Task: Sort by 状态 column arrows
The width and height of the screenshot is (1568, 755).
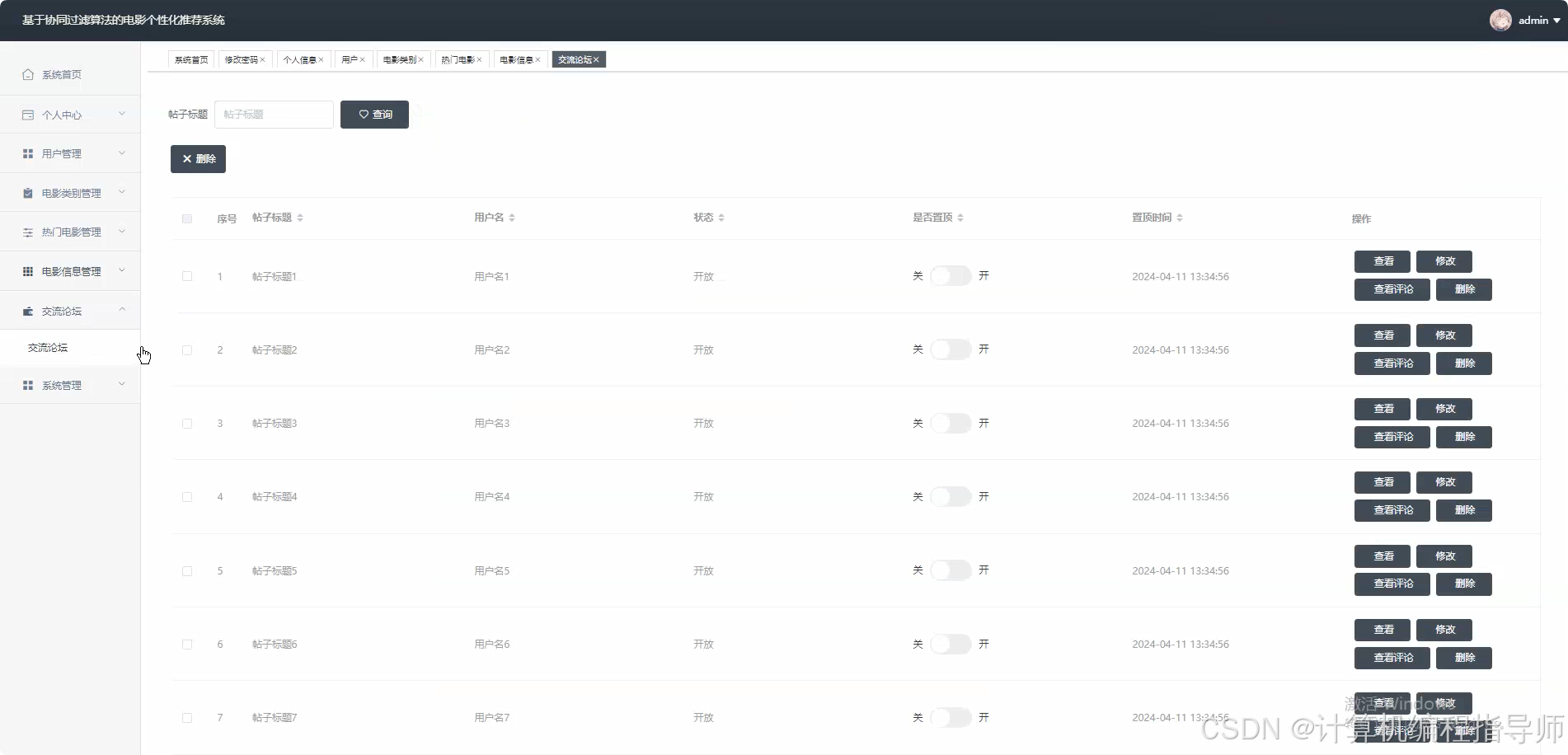Action: [x=721, y=218]
